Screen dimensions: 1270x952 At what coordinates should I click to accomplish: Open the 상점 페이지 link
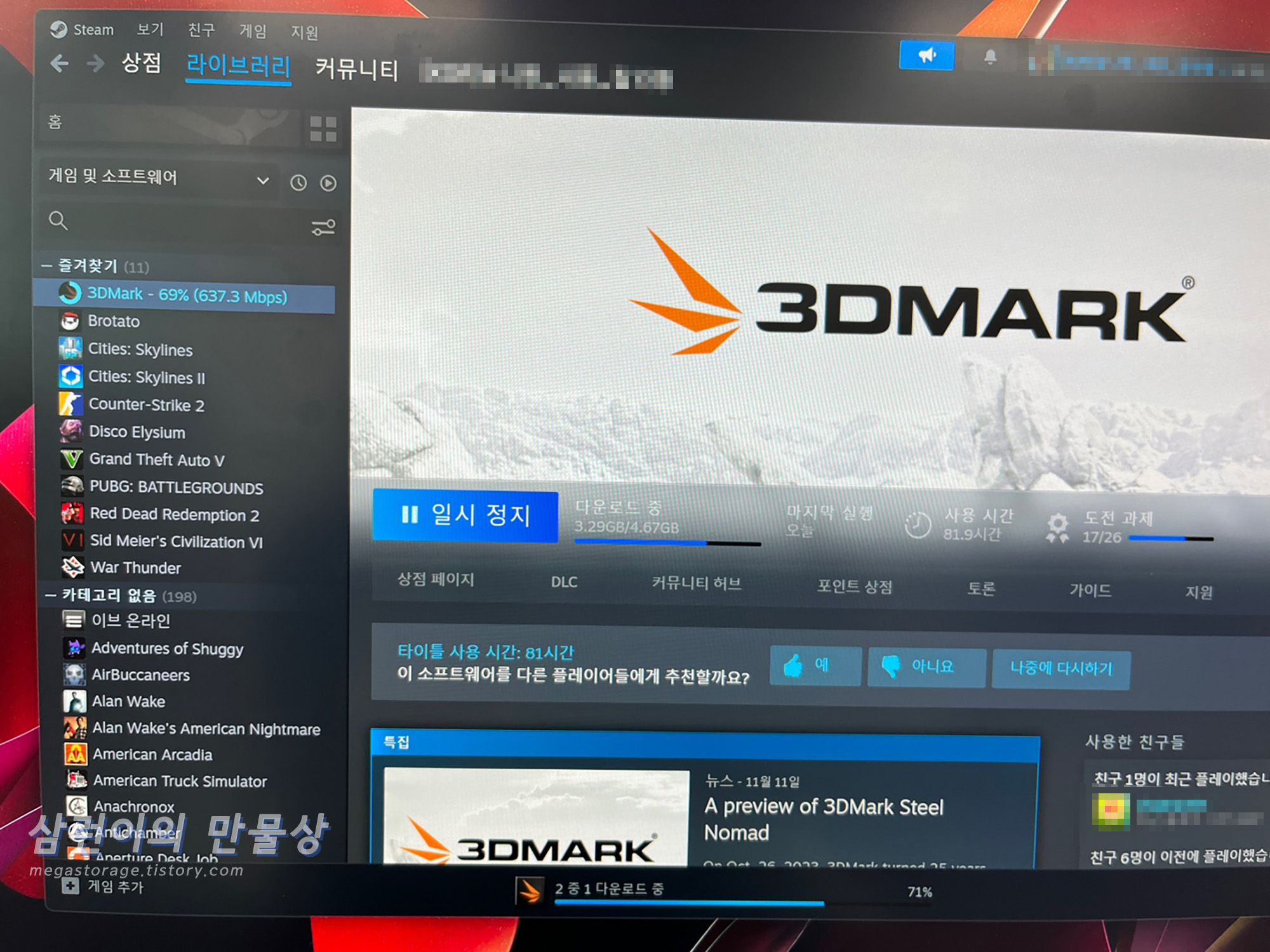[x=436, y=579]
